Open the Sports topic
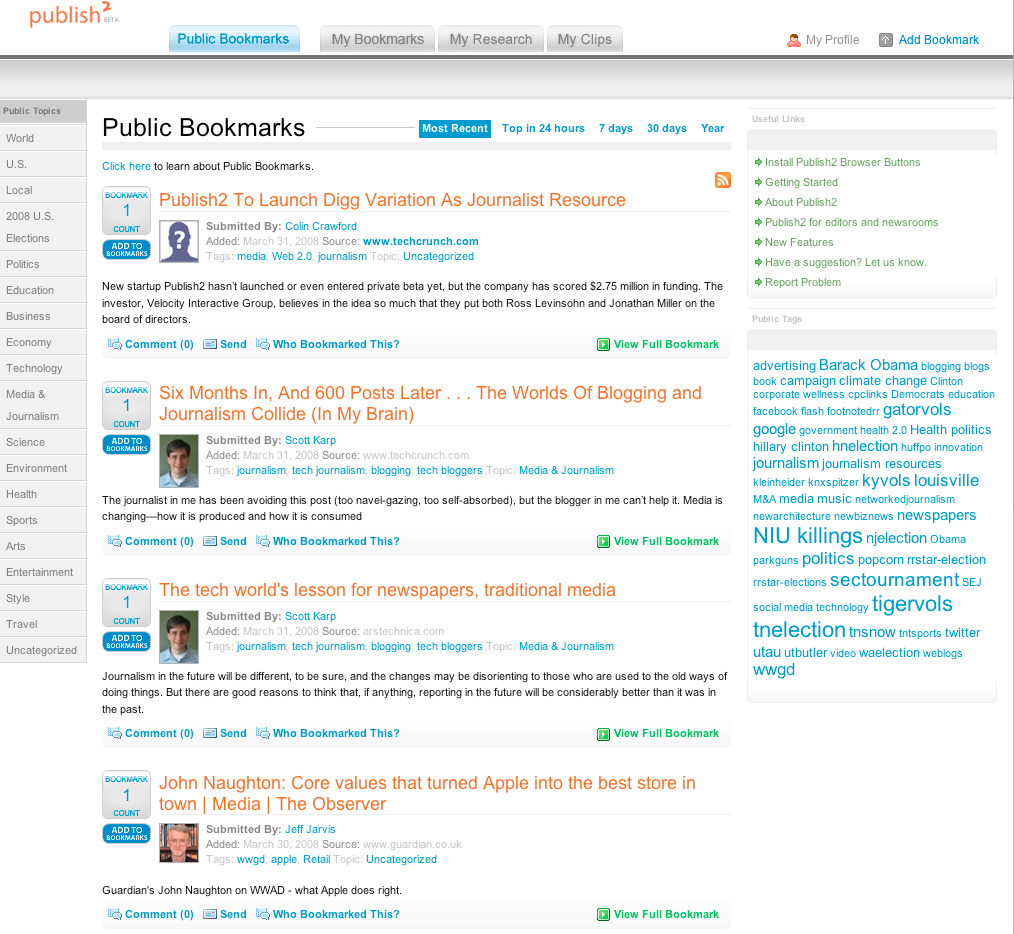Screen dimensions: 1014x934 (43, 520)
